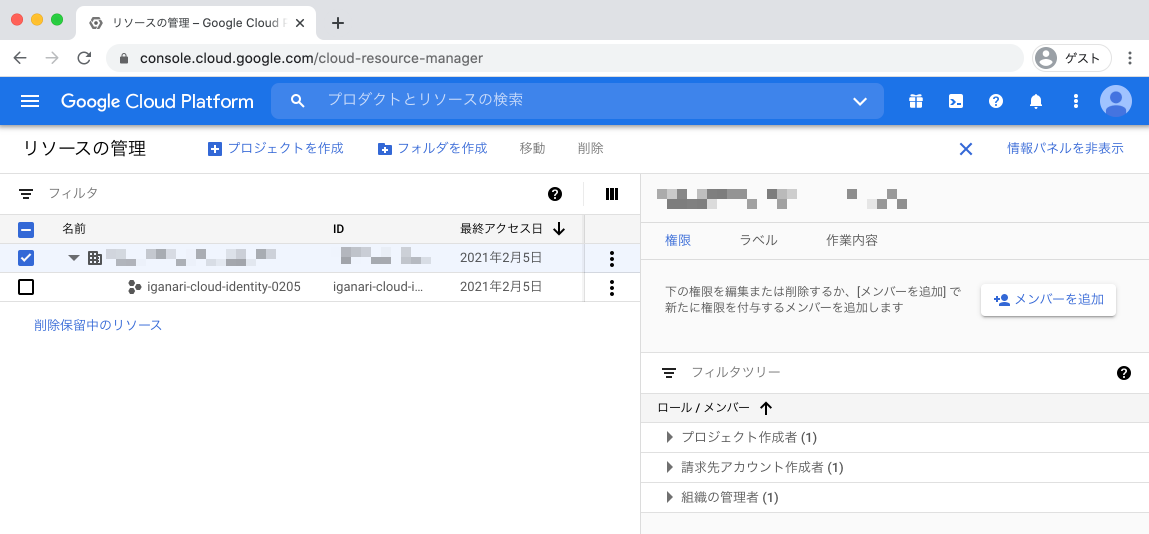This screenshot has height=534, width=1149.
Task: Select the リソースの管理 browser tab
Action: [196, 23]
